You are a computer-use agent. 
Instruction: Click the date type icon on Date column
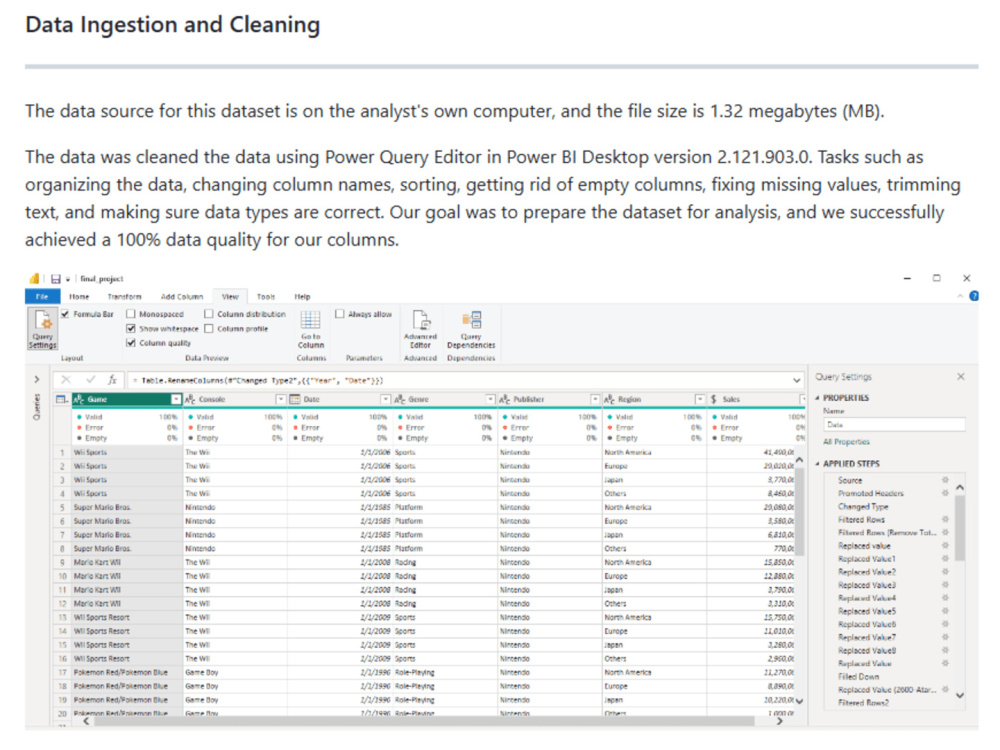coord(295,399)
